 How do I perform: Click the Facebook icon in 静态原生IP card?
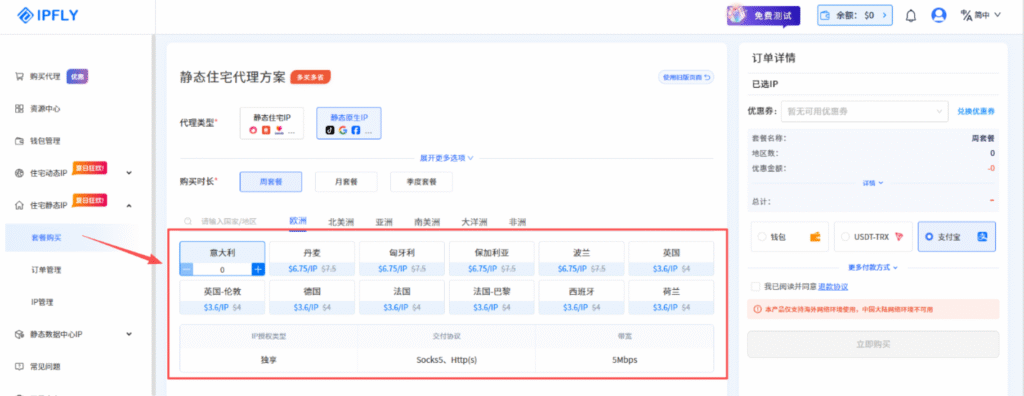(356, 130)
